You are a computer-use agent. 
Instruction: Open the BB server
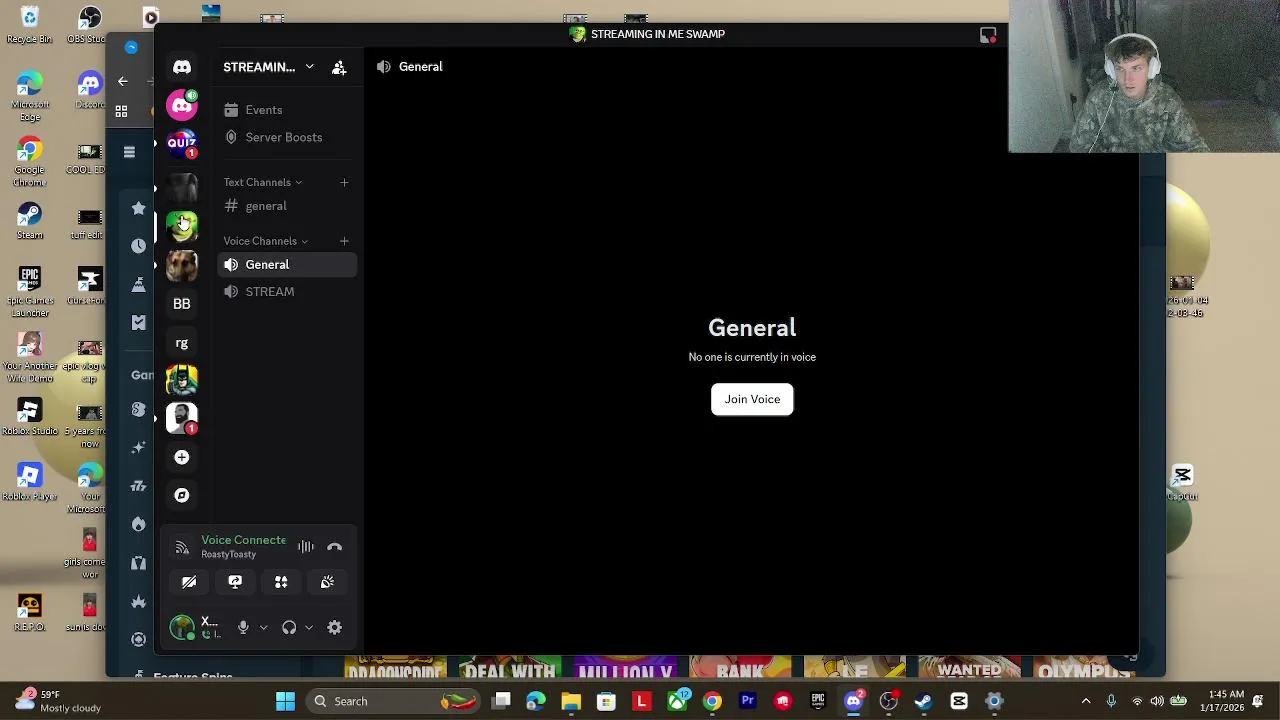coord(182,303)
